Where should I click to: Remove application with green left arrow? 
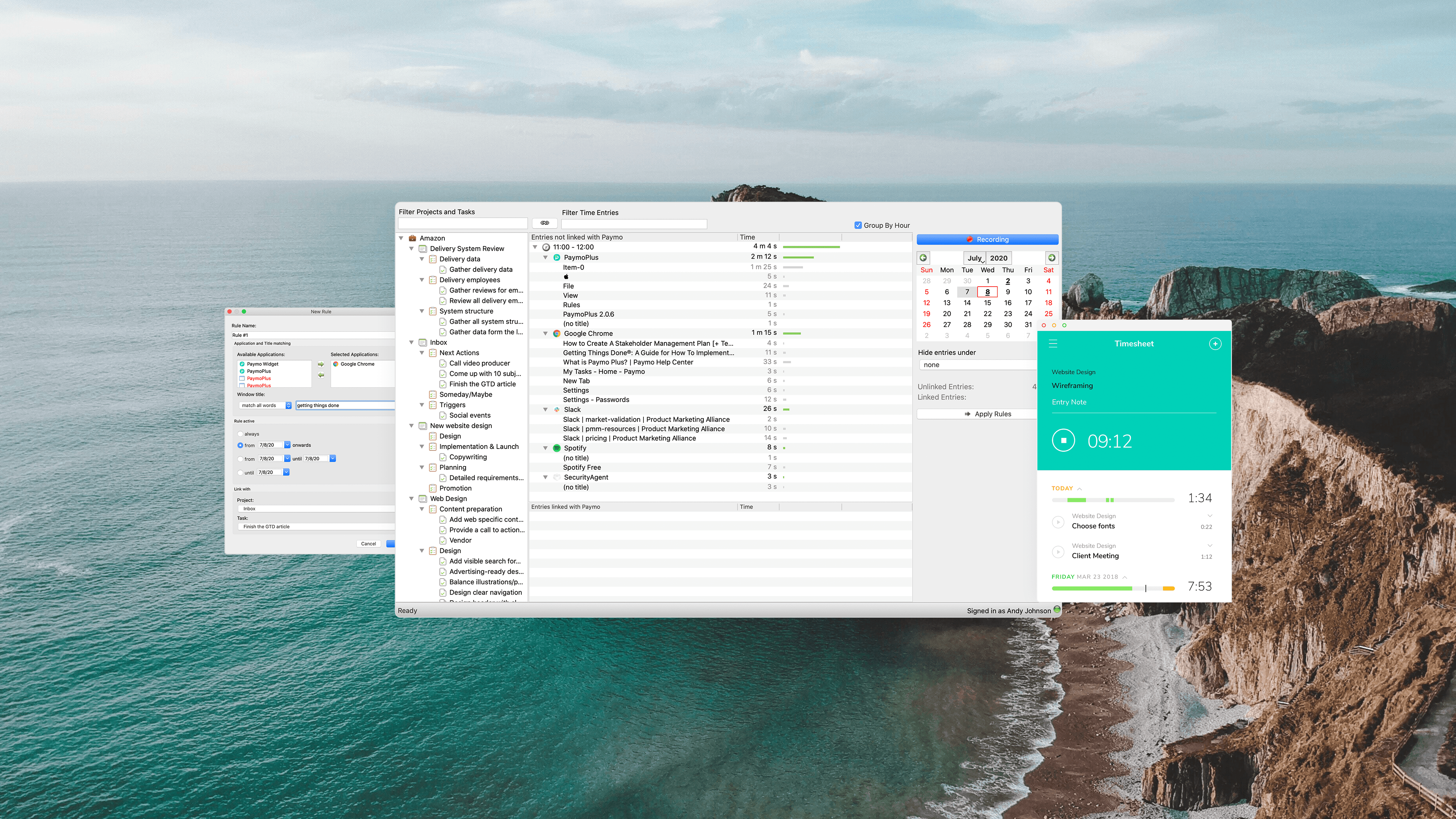point(321,375)
